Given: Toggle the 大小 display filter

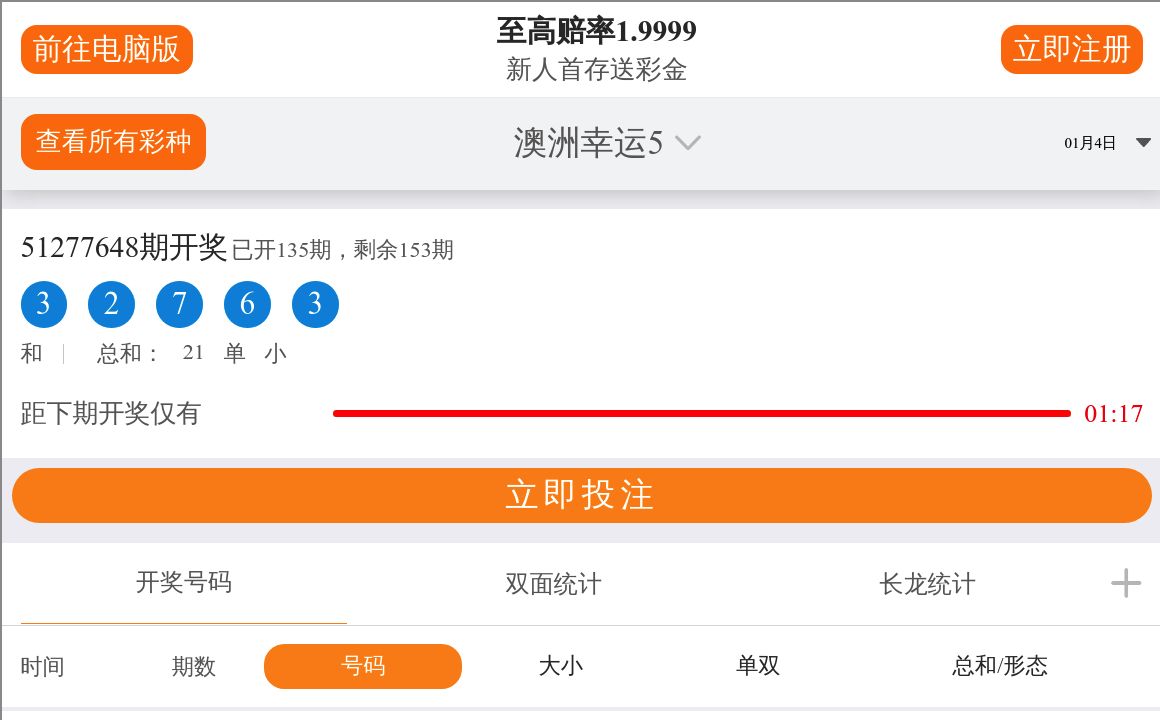Looking at the screenshot, I should tap(560, 666).
